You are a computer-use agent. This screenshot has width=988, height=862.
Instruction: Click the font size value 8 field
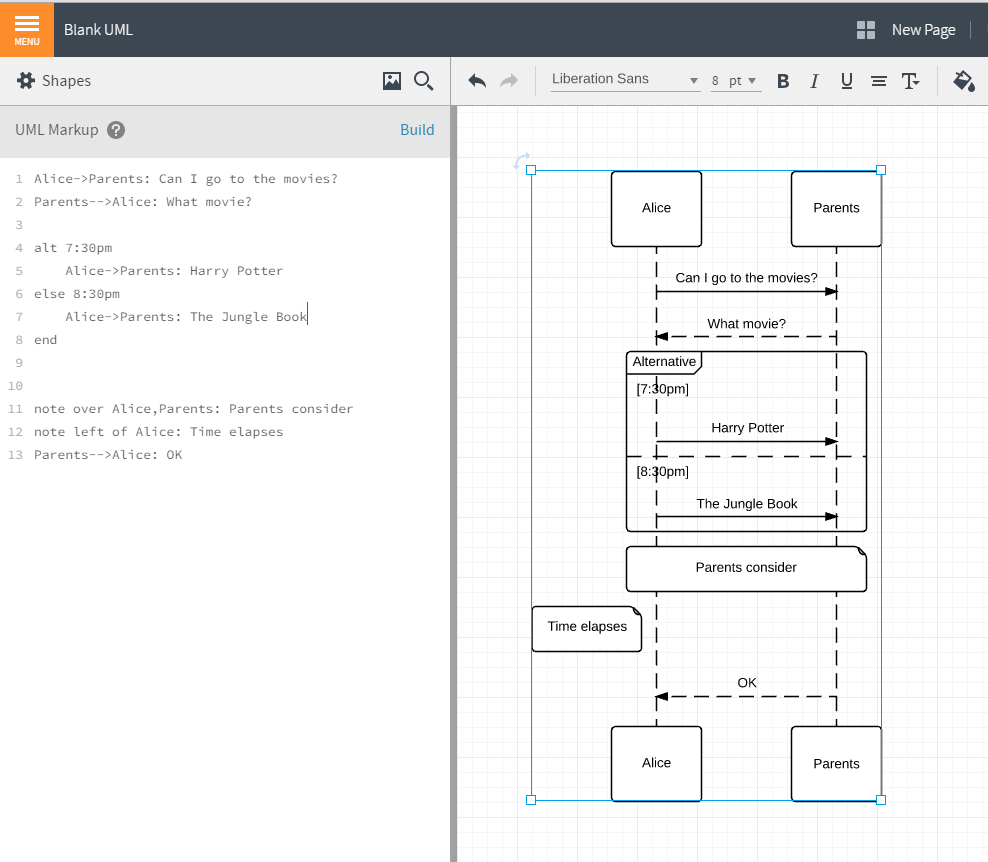point(715,81)
